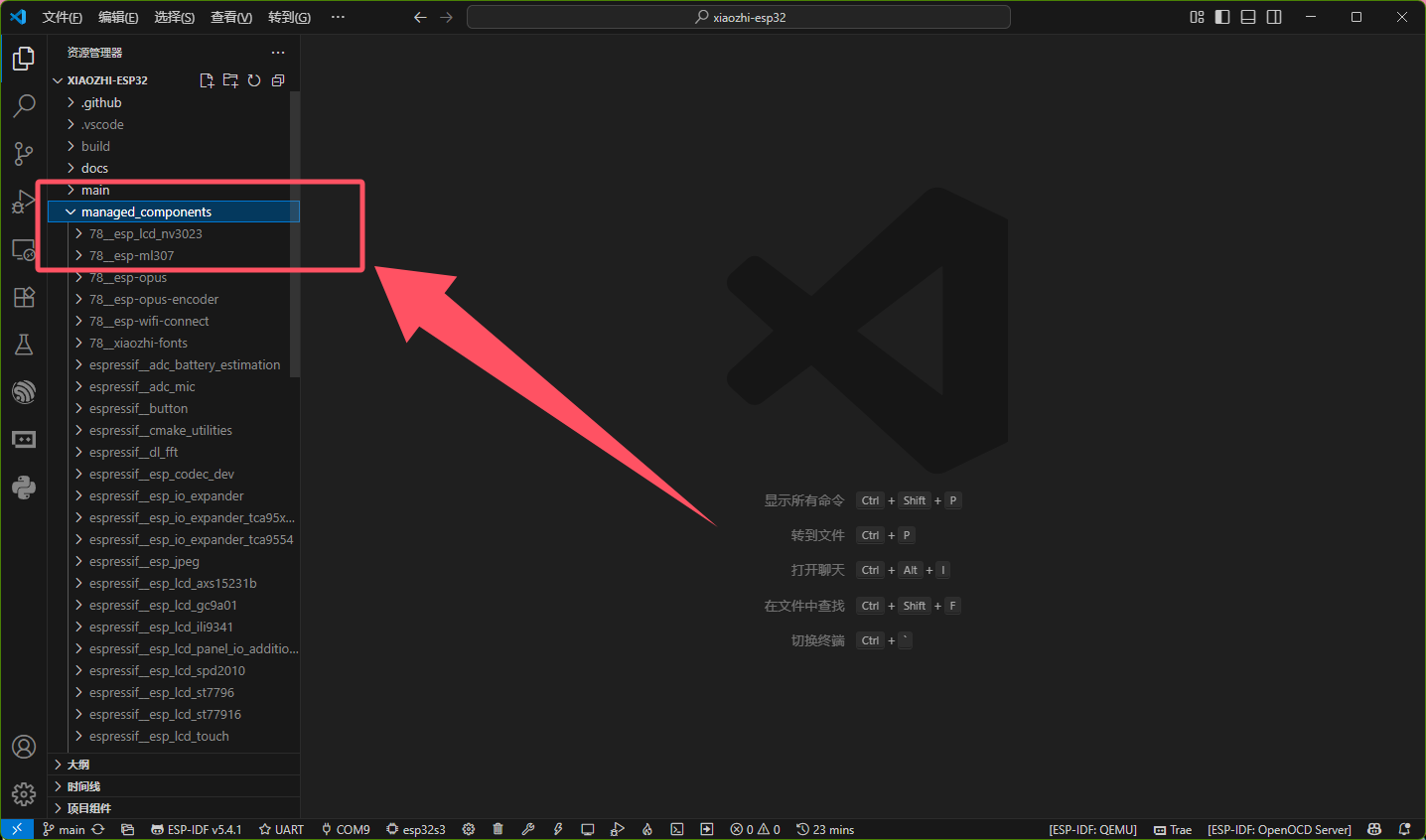Toggle the secondary sidebar visibility
1426x840 pixels.
(1274, 17)
